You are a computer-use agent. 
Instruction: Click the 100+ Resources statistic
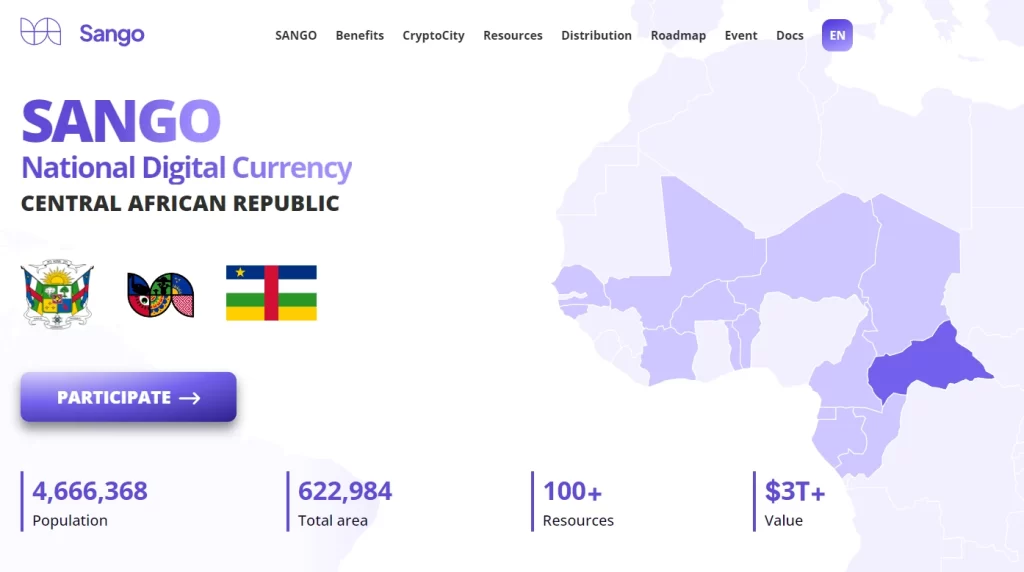point(577,501)
